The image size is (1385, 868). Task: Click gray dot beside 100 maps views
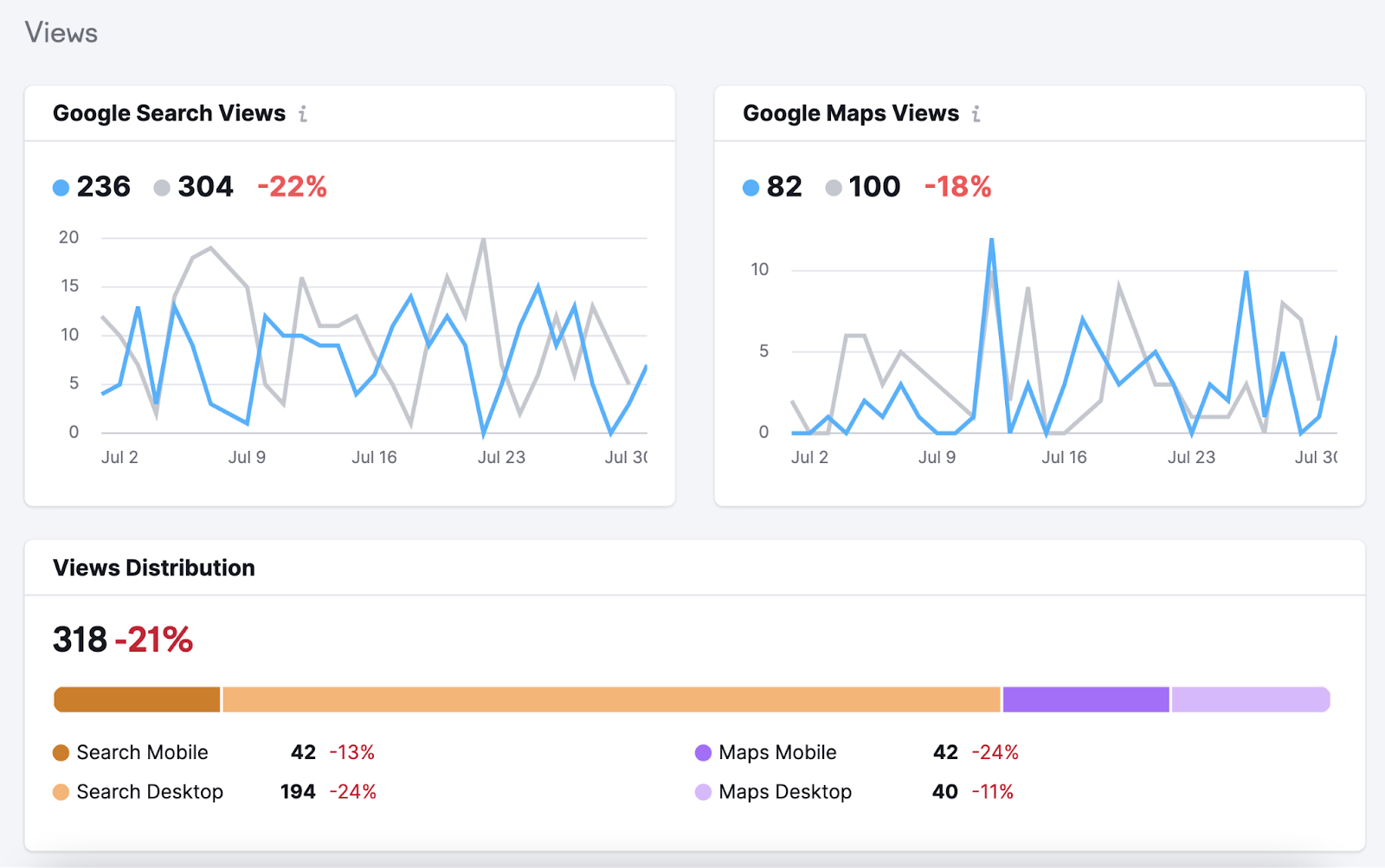[834, 187]
